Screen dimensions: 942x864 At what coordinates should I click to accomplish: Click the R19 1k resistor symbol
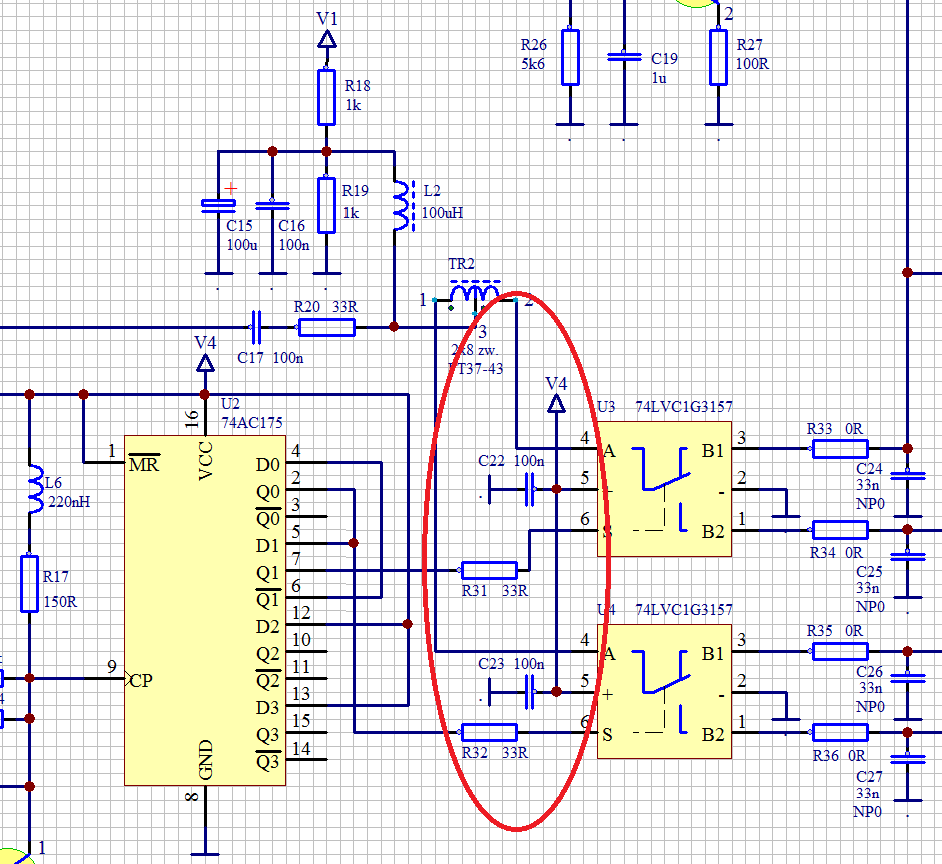click(x=326, y=205)
